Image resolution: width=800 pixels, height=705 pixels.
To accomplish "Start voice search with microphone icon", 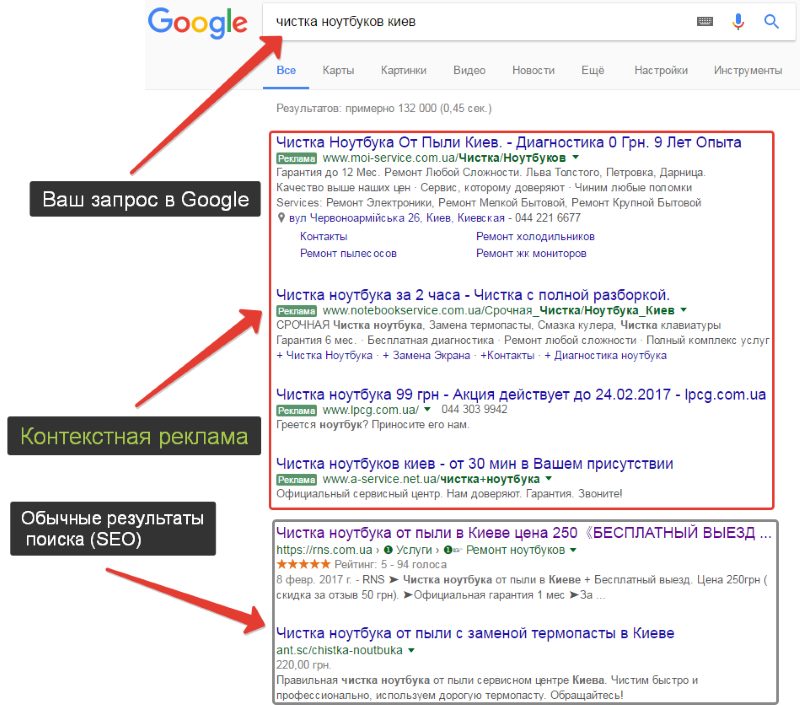I will tap(738, 21).
